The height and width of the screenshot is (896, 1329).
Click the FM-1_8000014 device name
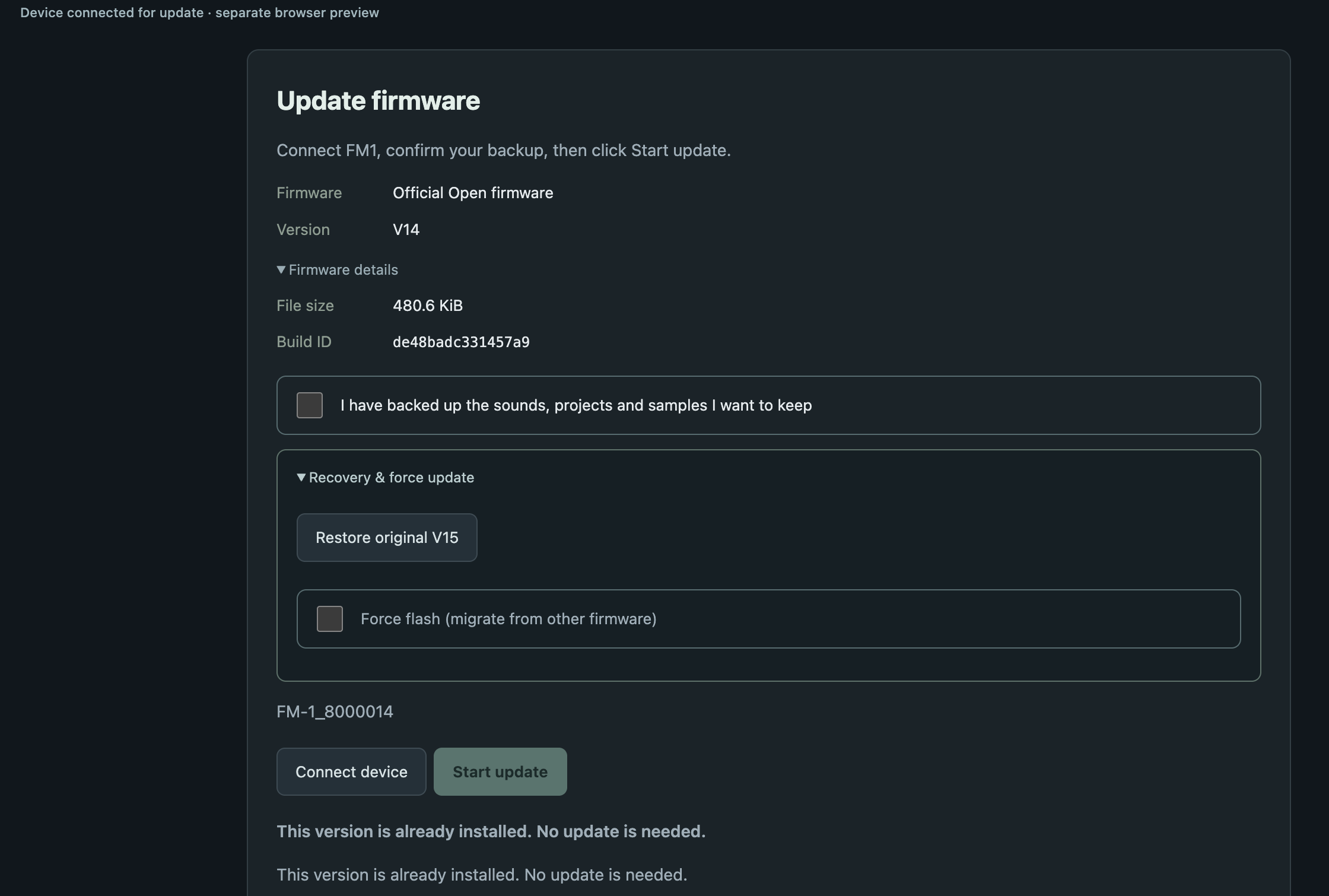point(335,711)
